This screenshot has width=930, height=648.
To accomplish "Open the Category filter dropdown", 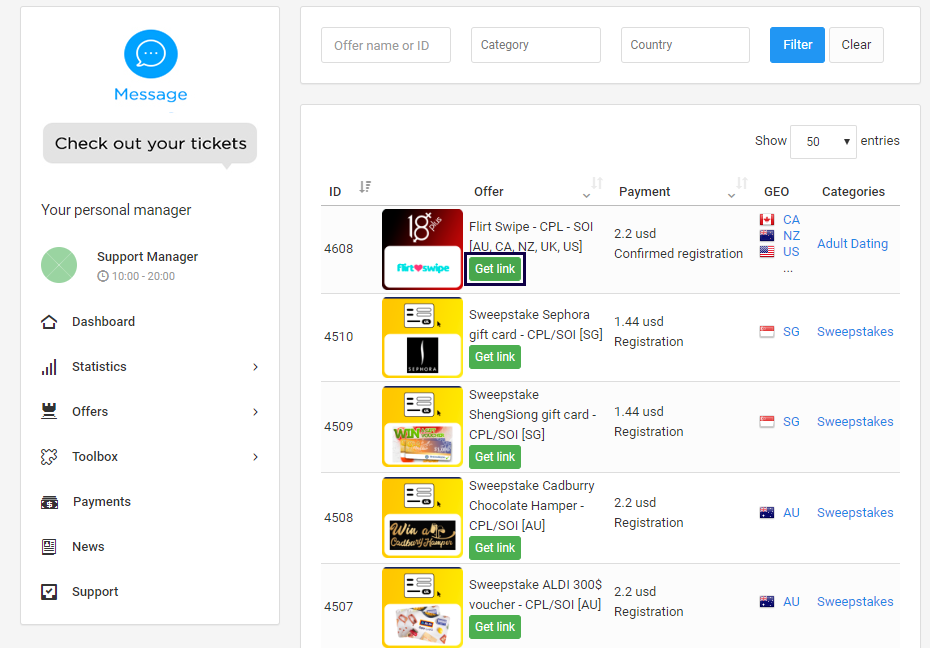I will 535,45.
